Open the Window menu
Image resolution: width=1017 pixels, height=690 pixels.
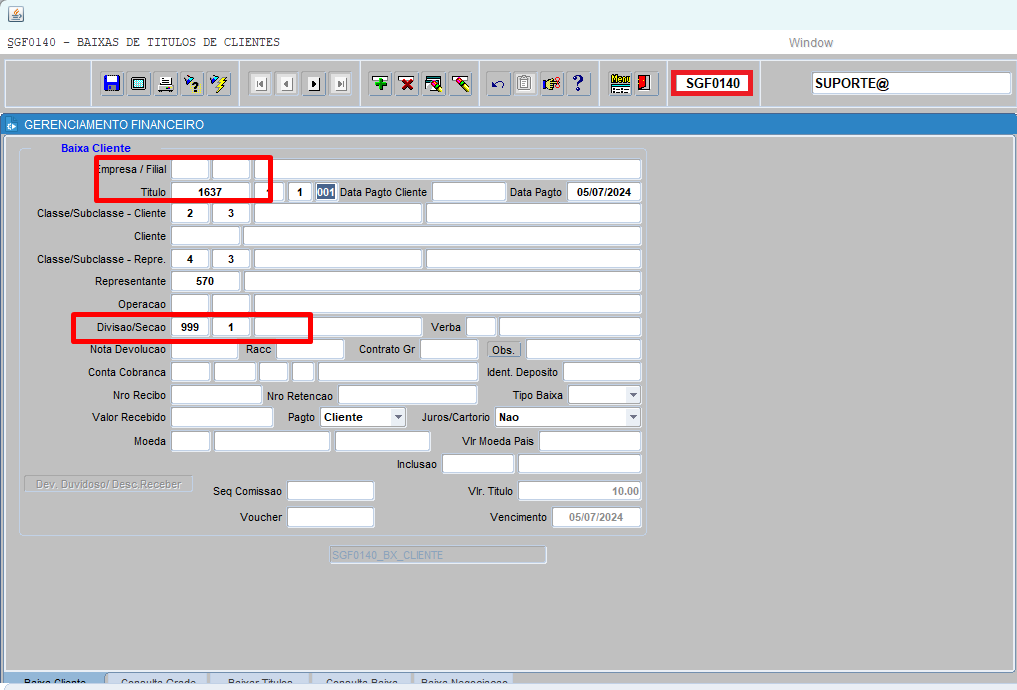click(x=810, y=43)
